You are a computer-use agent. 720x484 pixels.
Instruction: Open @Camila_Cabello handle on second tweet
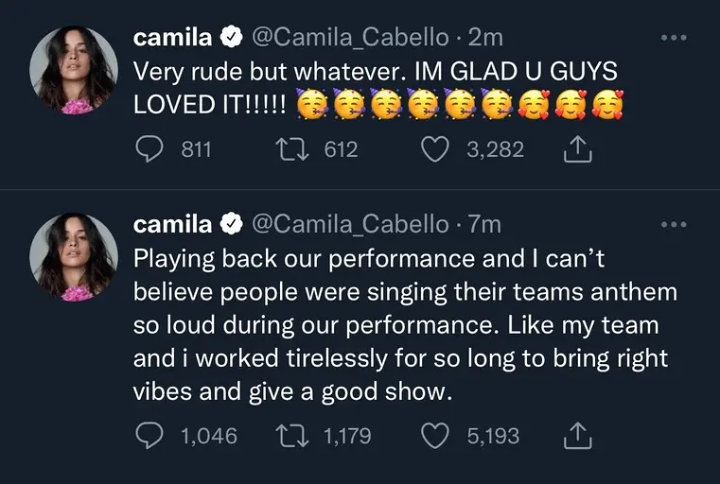click(350, 225)
